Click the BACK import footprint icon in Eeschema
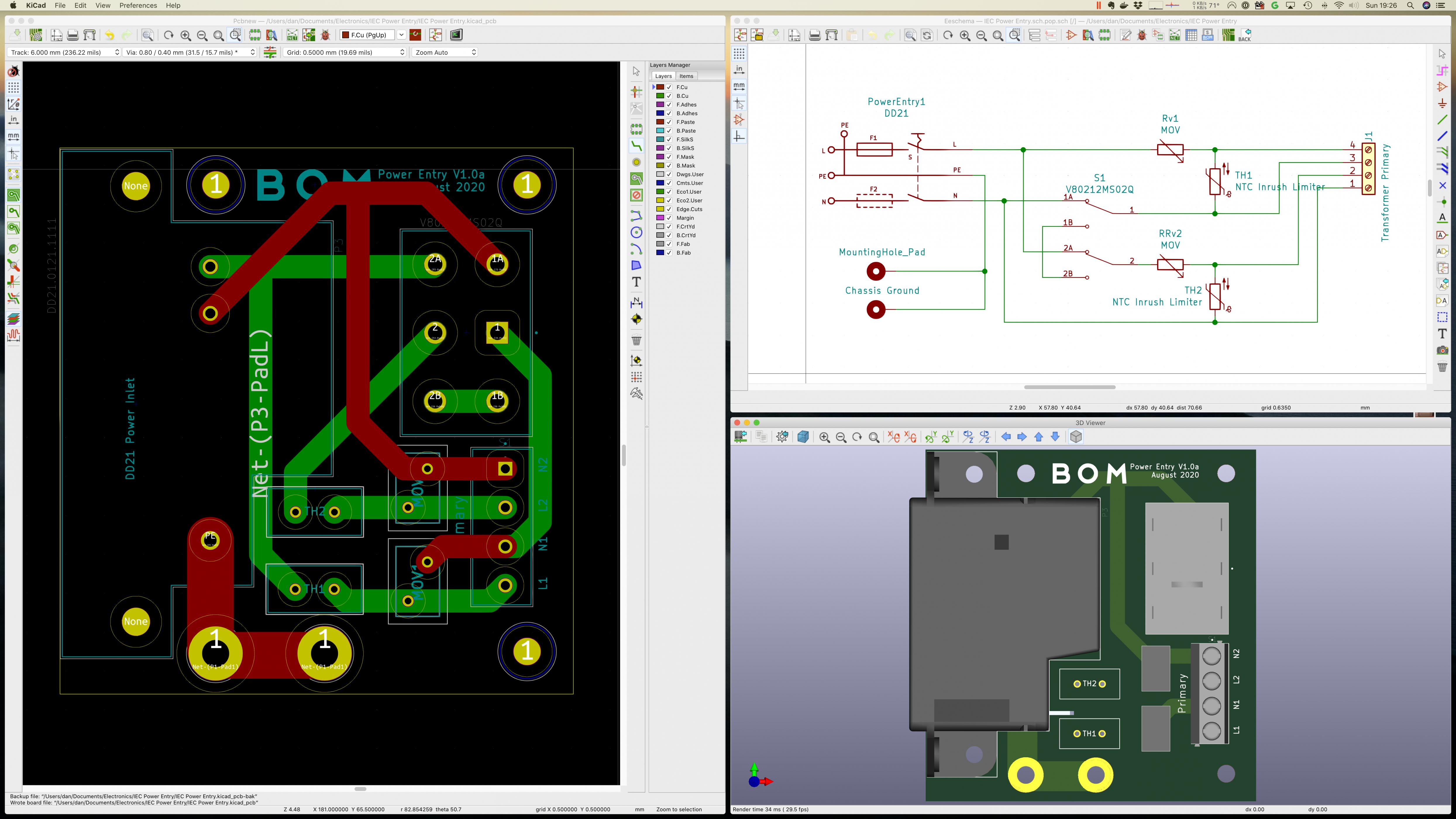The width and height of the screenshot is (1456, 819). (x=1245, y=35)
